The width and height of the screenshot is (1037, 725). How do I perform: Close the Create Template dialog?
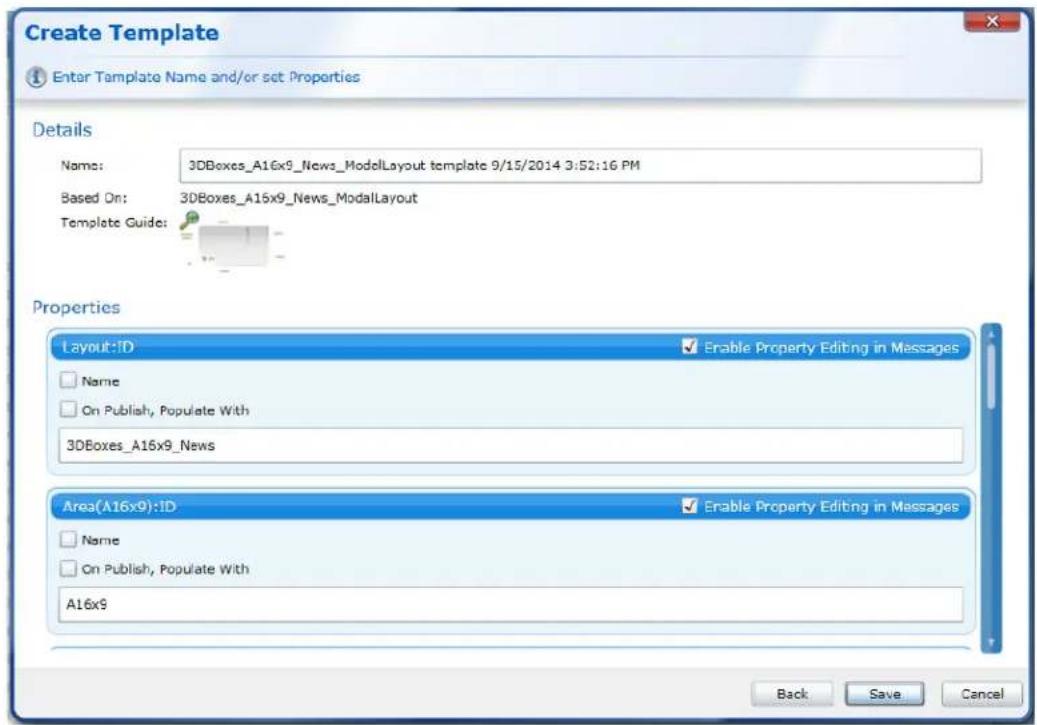(991, 22)
